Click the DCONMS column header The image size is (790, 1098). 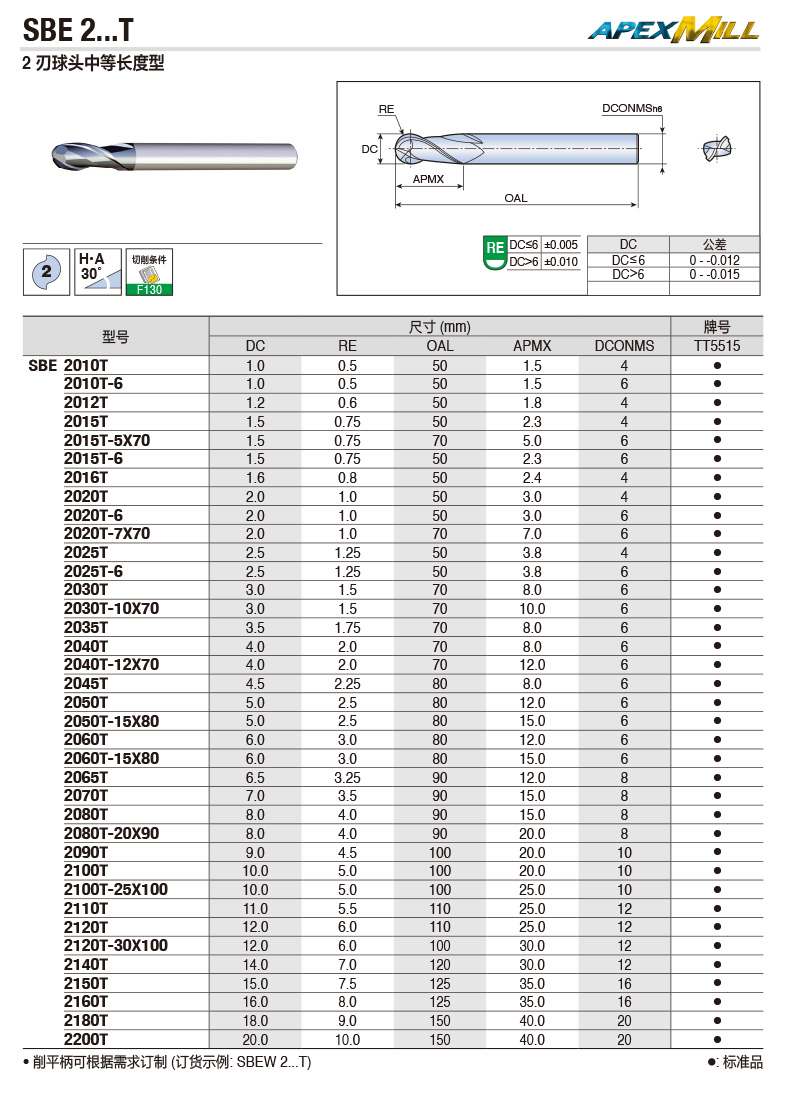click(624, 346)
